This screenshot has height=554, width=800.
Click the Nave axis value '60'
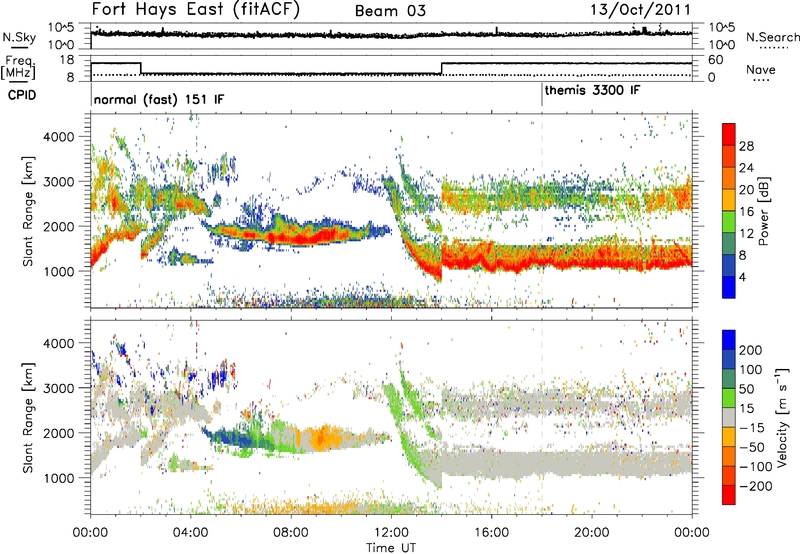tap(716, 60)
